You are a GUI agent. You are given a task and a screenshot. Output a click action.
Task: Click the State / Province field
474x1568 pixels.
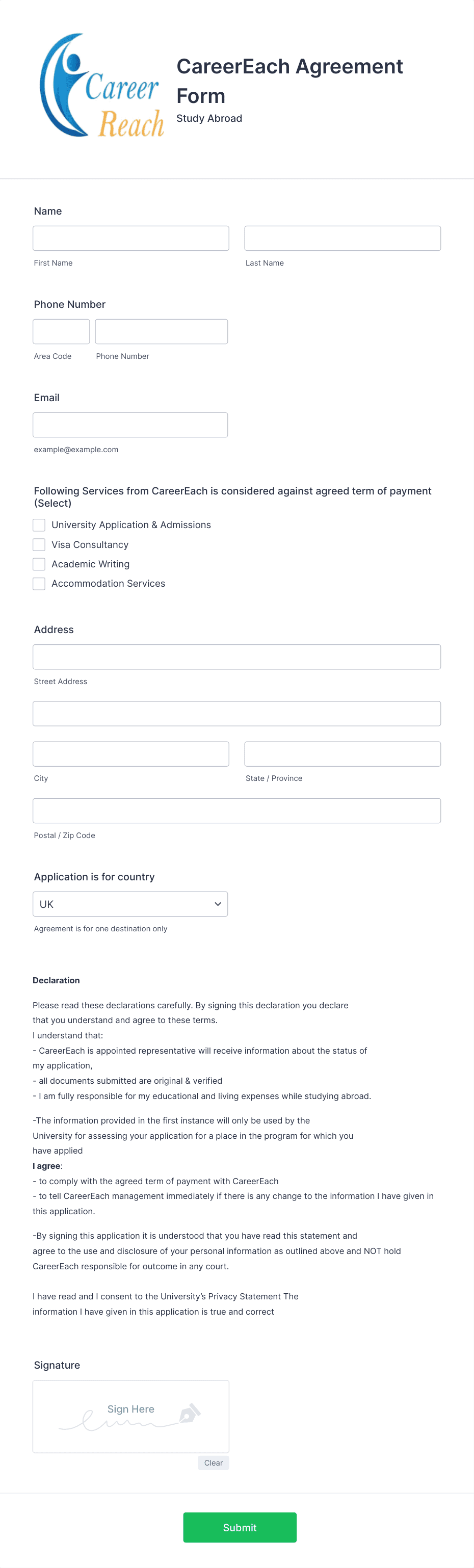342,753
